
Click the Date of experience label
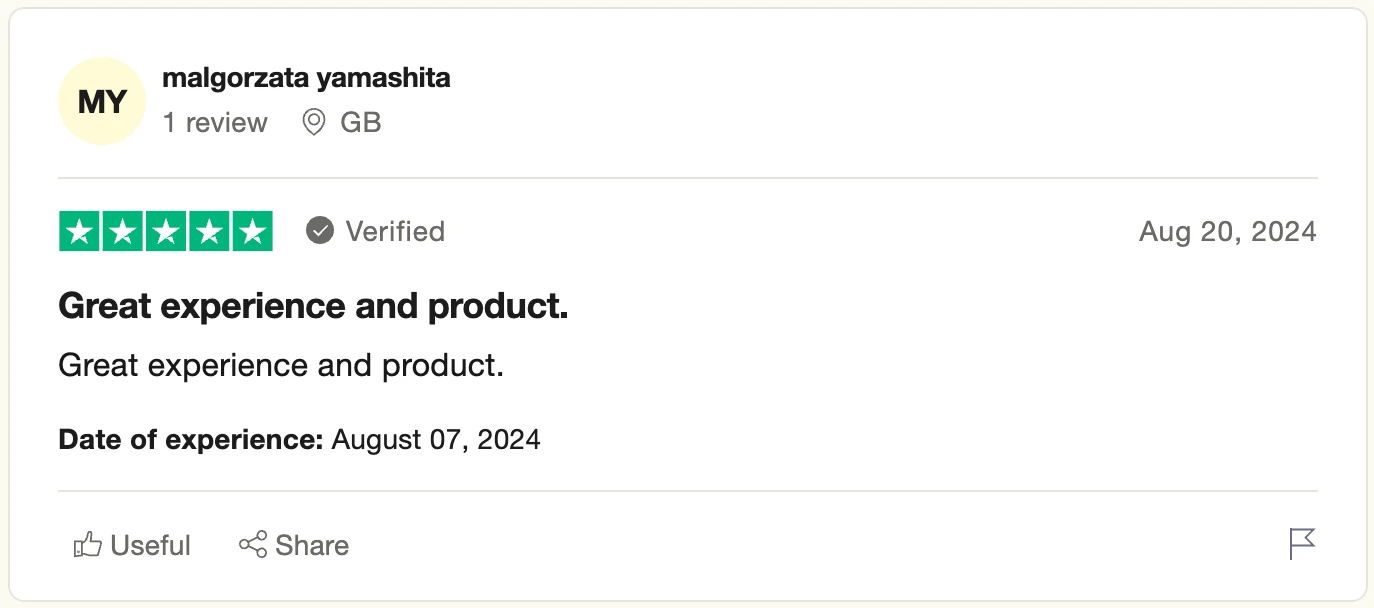click(191, 439)
